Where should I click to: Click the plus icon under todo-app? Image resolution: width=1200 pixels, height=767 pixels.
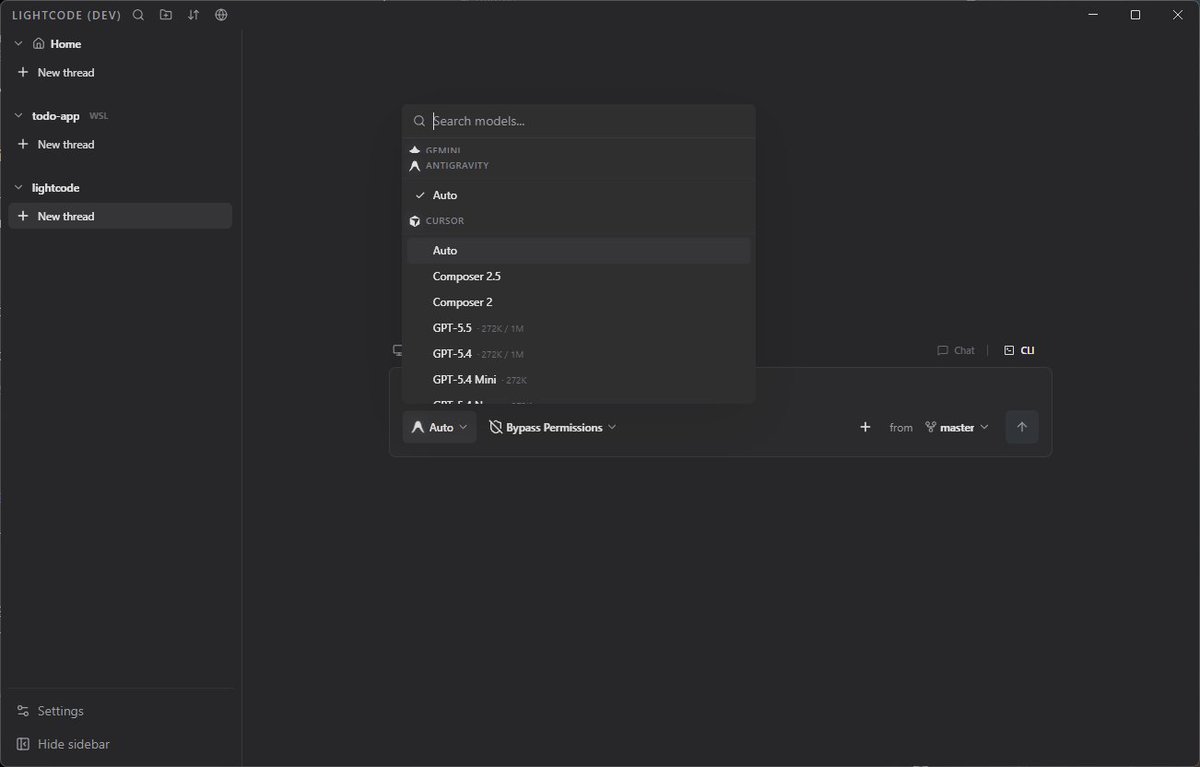(23, 144)
